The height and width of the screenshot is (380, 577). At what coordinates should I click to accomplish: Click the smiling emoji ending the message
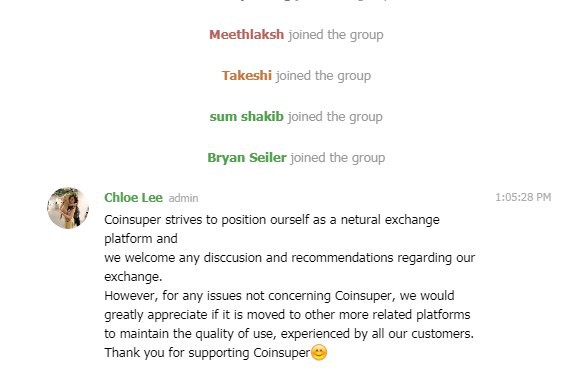point(319,352)
